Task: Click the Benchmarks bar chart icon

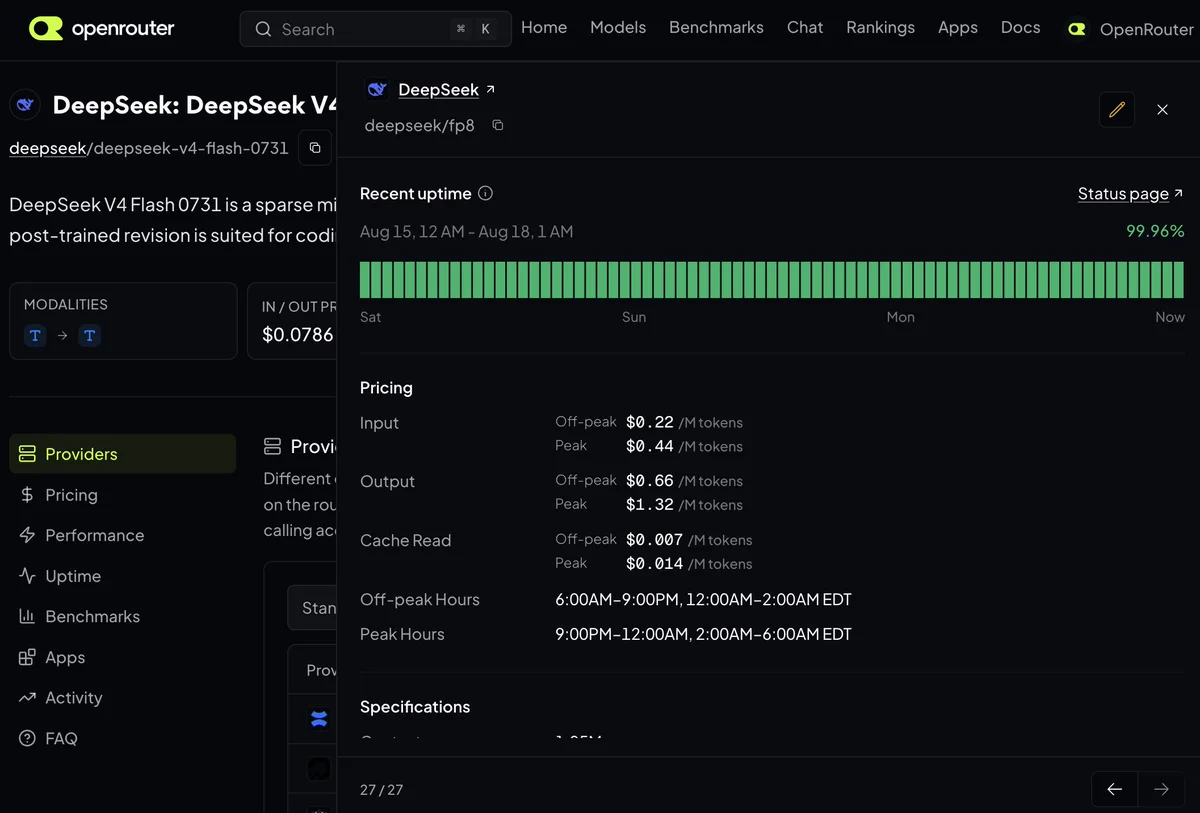Action: pyautogui.click(x=27, y=617)
